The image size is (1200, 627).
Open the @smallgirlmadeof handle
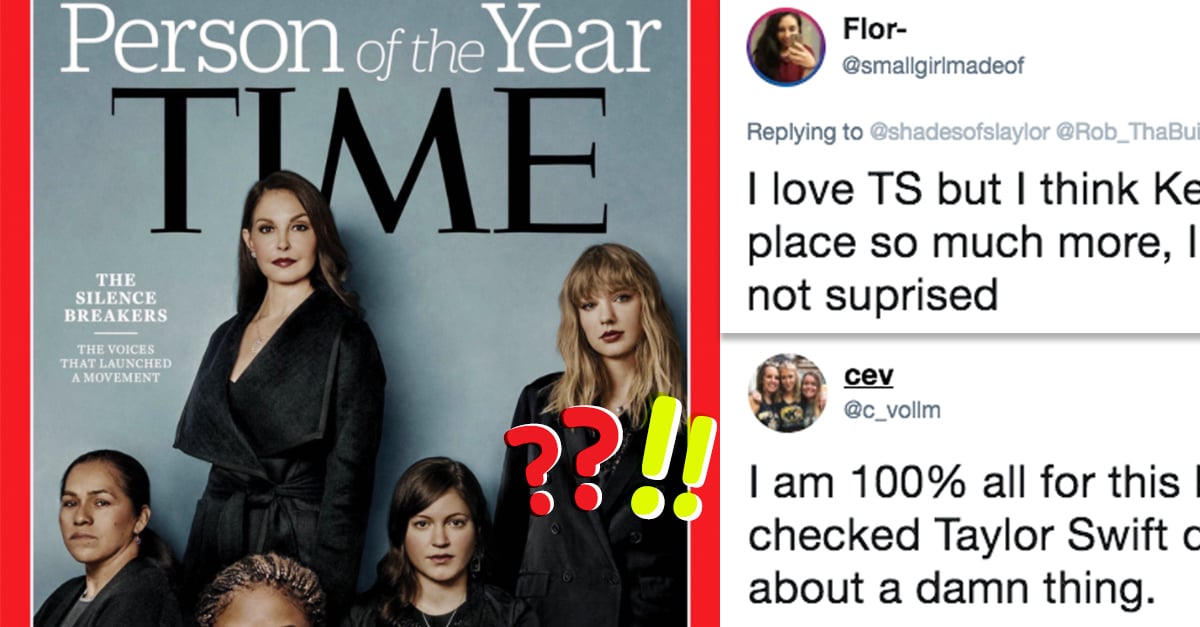pos(934,67)
